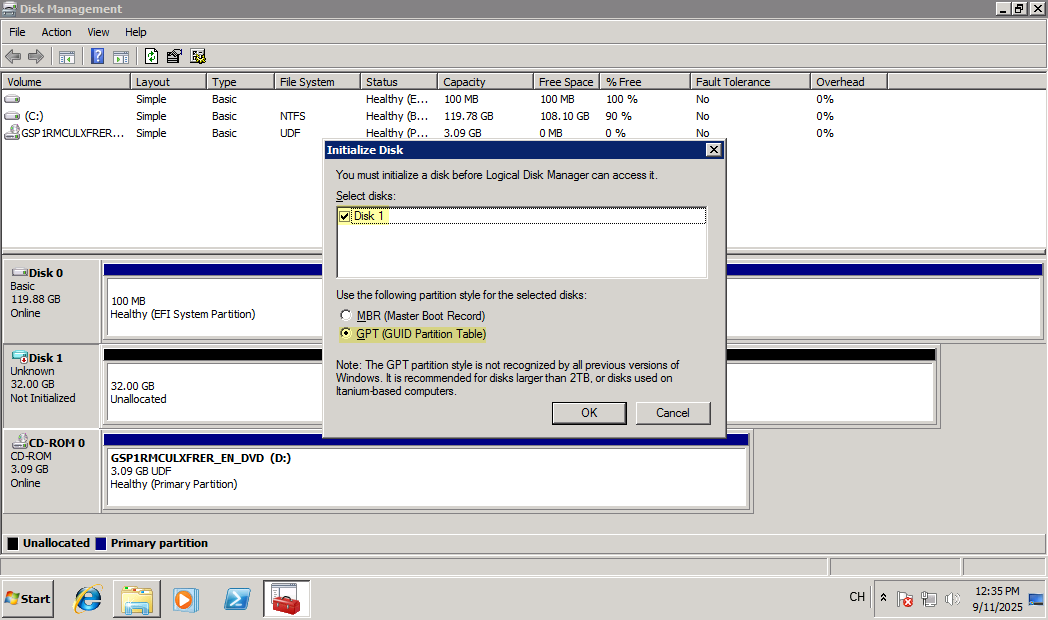
Task: Select MBR (Master Boot Record) option
Action: (347, 316)
